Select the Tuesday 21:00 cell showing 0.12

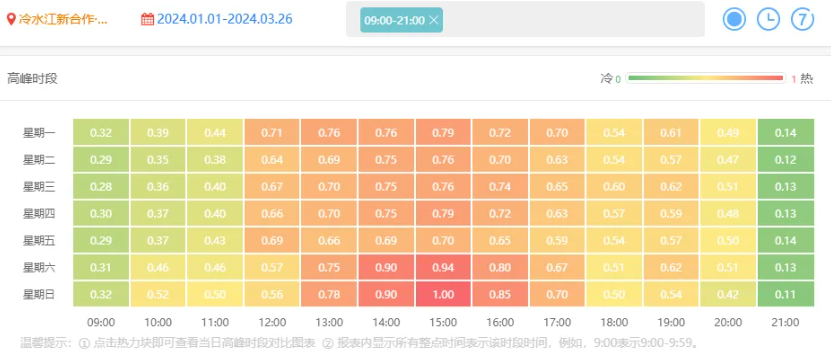(x=785, y=159)
